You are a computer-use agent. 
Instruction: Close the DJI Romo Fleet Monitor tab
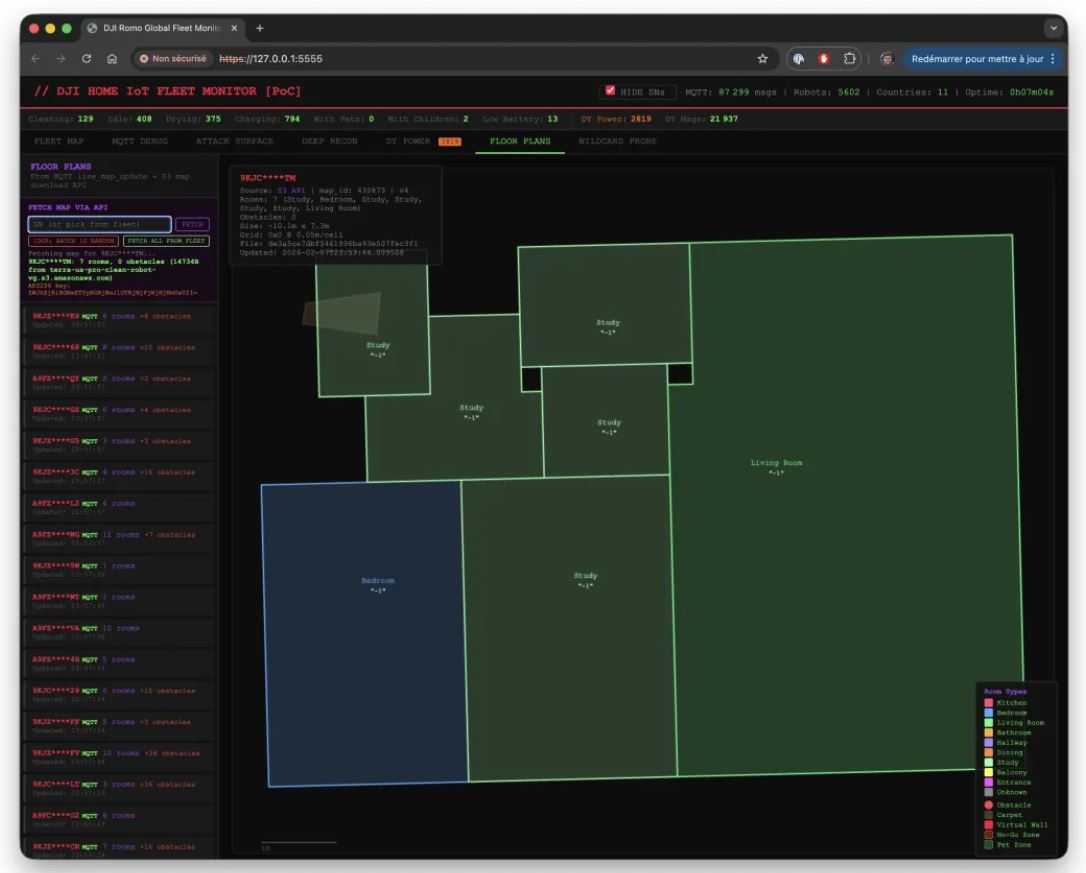(x=234, y=27)
